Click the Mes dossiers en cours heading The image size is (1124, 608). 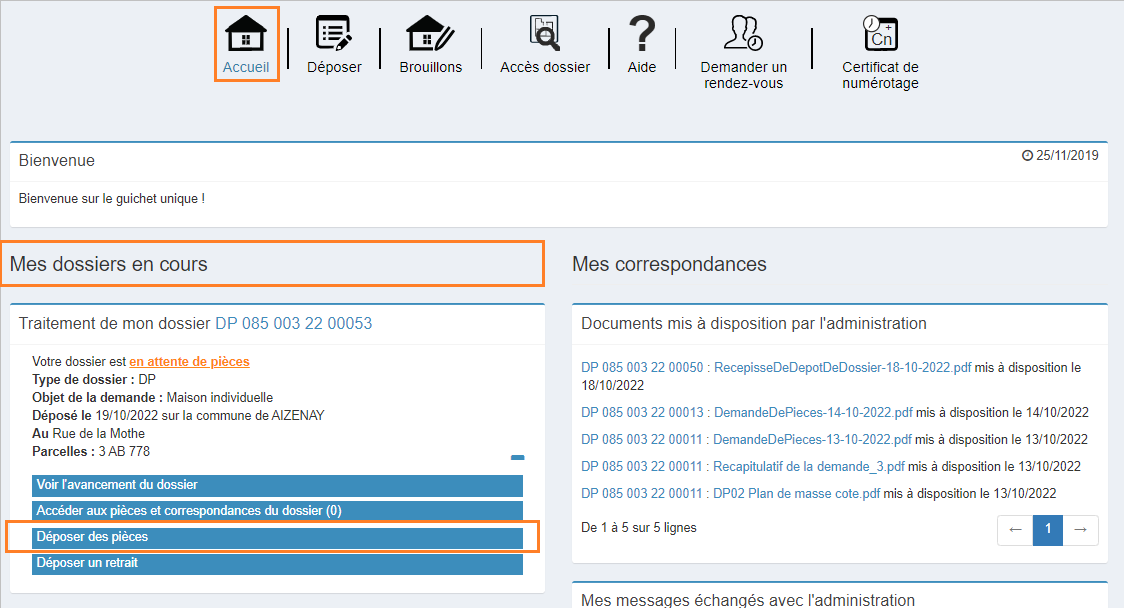click(108, 264)
